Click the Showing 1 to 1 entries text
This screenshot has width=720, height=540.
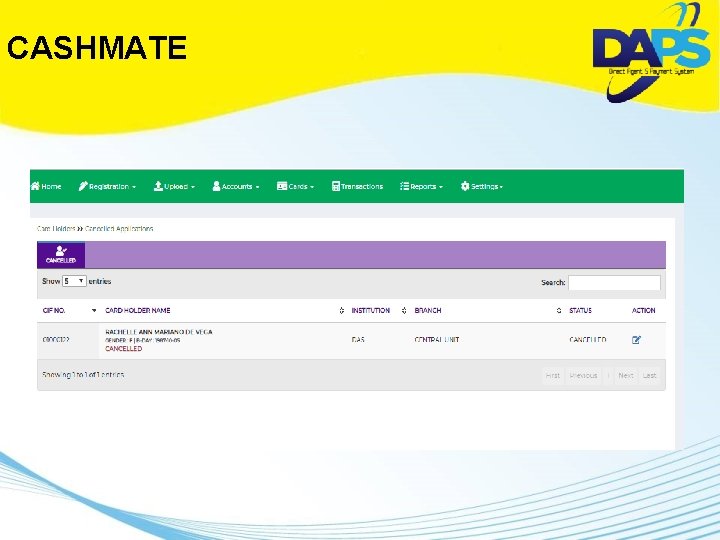click(x=83, y=375)
